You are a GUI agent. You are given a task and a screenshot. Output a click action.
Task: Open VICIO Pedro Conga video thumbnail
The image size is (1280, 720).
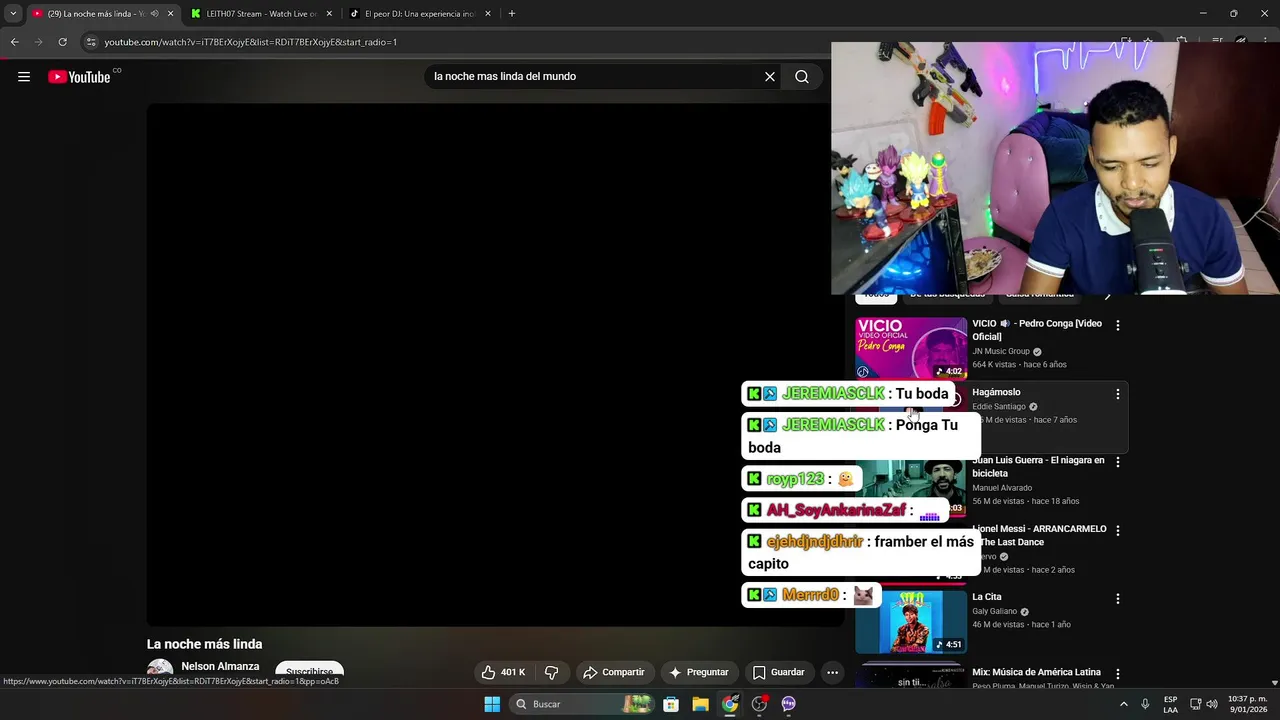click(x=911, y=348)
